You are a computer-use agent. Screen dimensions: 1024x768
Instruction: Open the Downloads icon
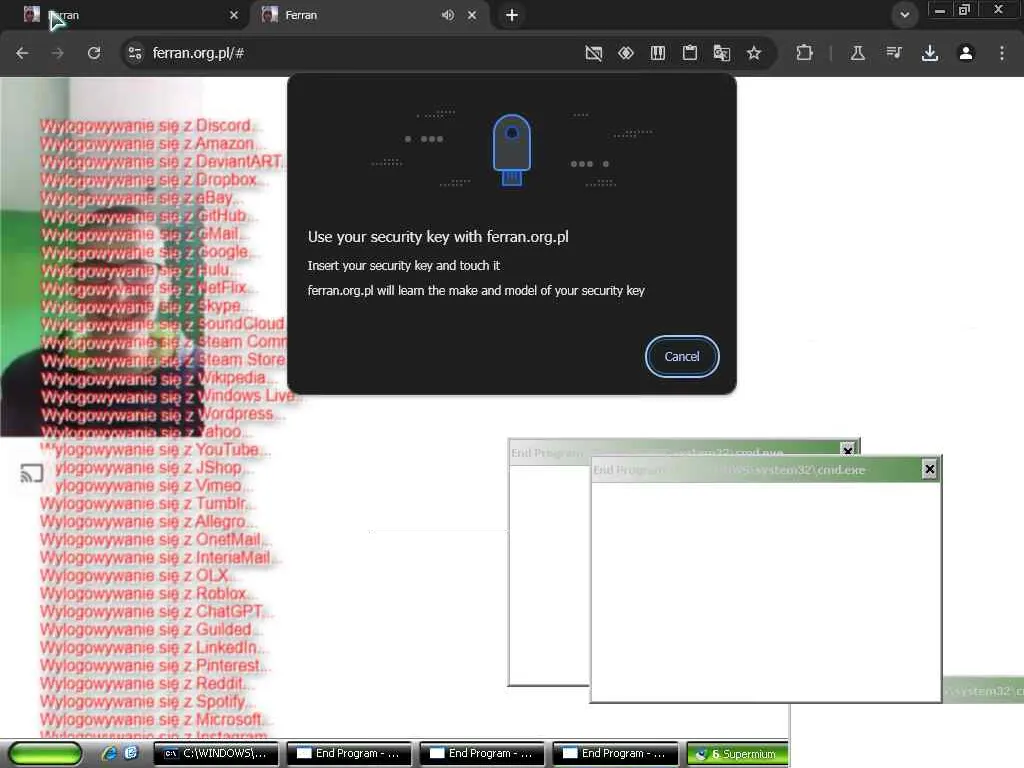930,53
